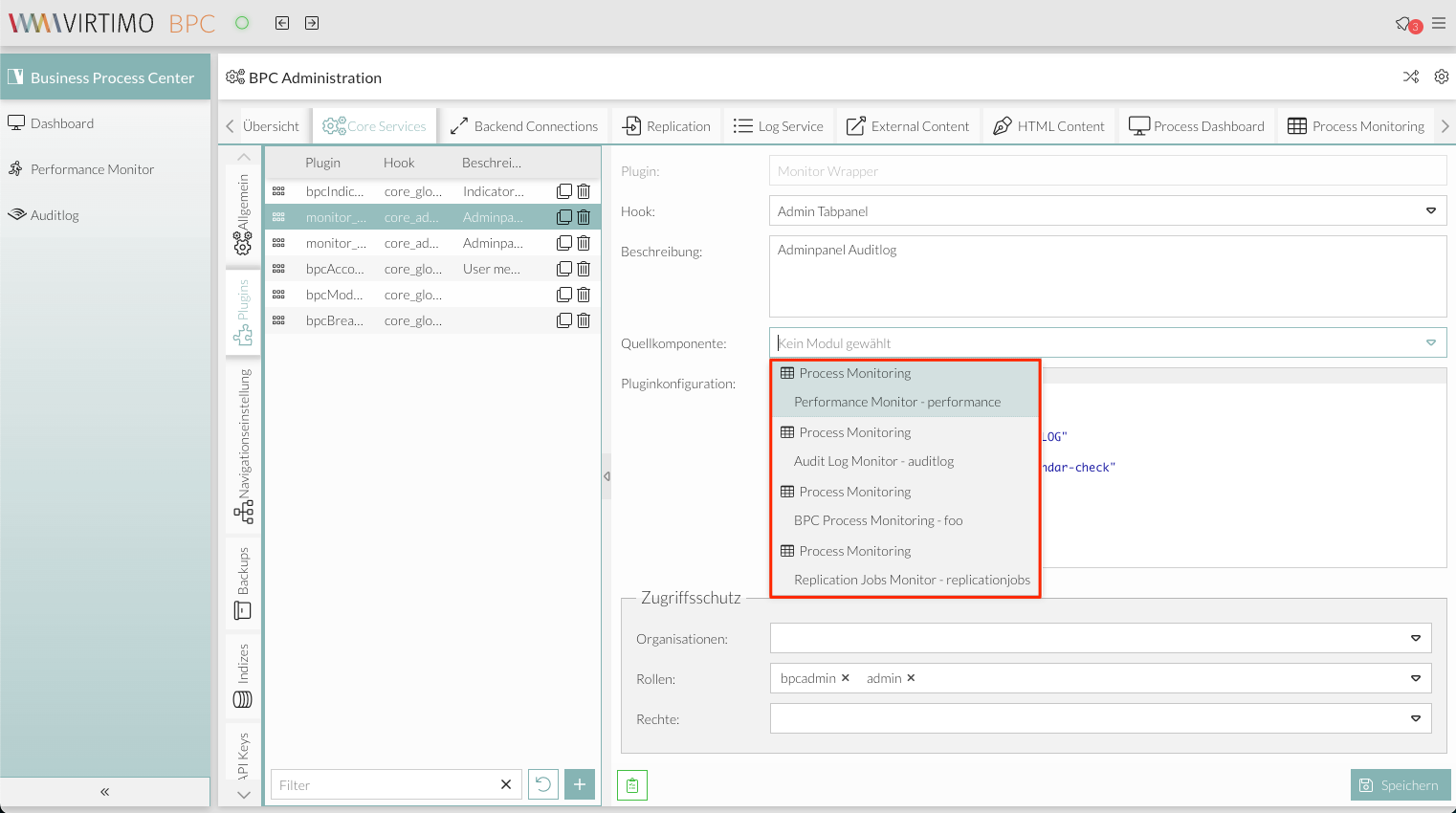Clear the plugin filter field
The width and height of the screenshot is (1456, 813).
pos(506,785)
